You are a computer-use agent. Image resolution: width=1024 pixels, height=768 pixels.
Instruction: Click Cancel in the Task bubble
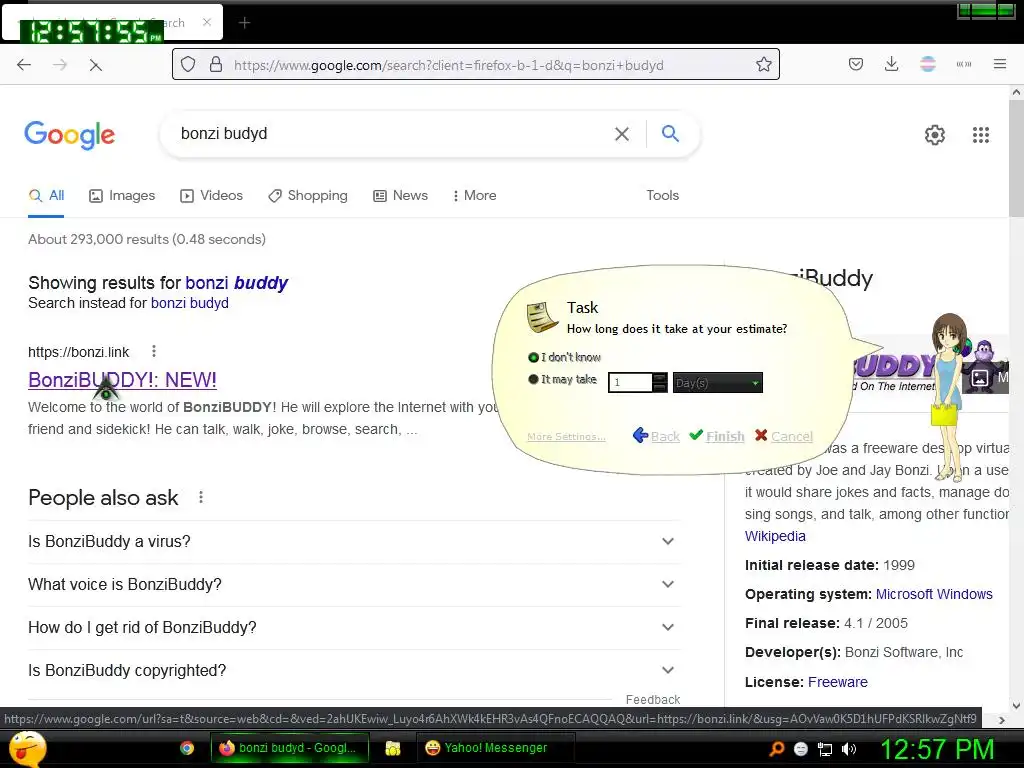(x=784, y=436)
